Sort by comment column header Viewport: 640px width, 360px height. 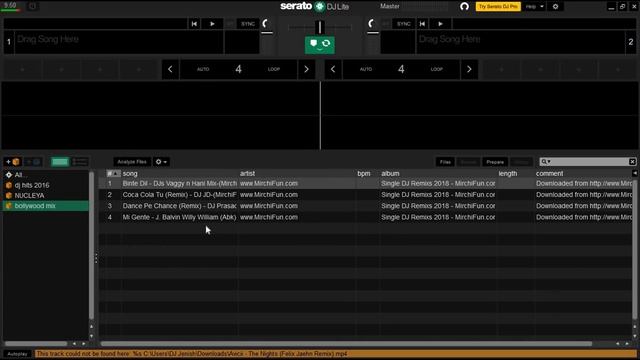point(584,173)
